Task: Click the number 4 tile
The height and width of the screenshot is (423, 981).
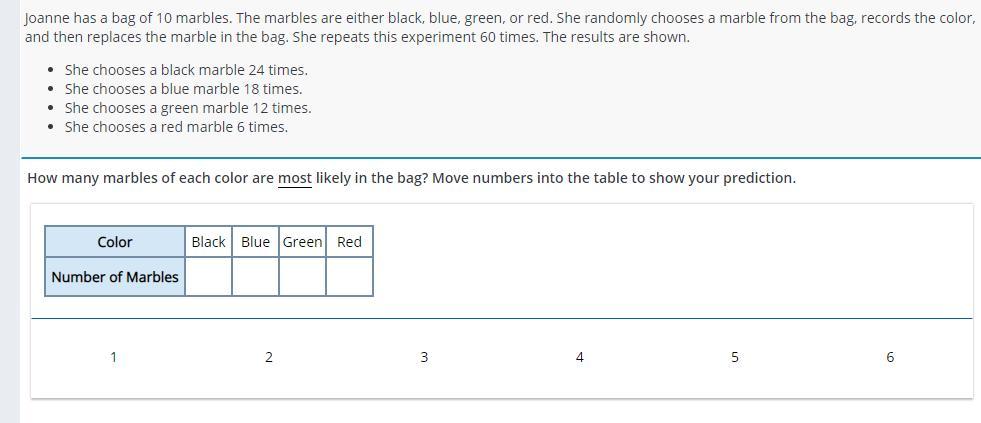Action: click(x=579, y=357)
